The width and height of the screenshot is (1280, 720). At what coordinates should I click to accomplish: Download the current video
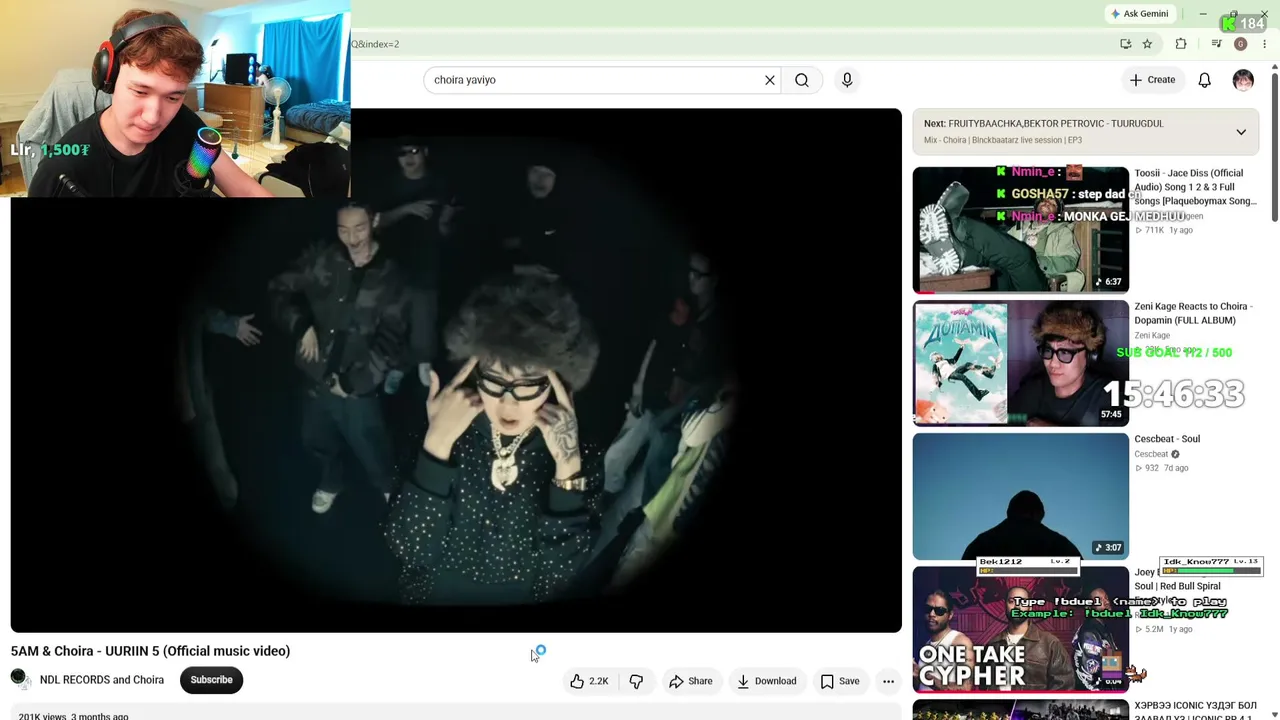tap(767, 681)
